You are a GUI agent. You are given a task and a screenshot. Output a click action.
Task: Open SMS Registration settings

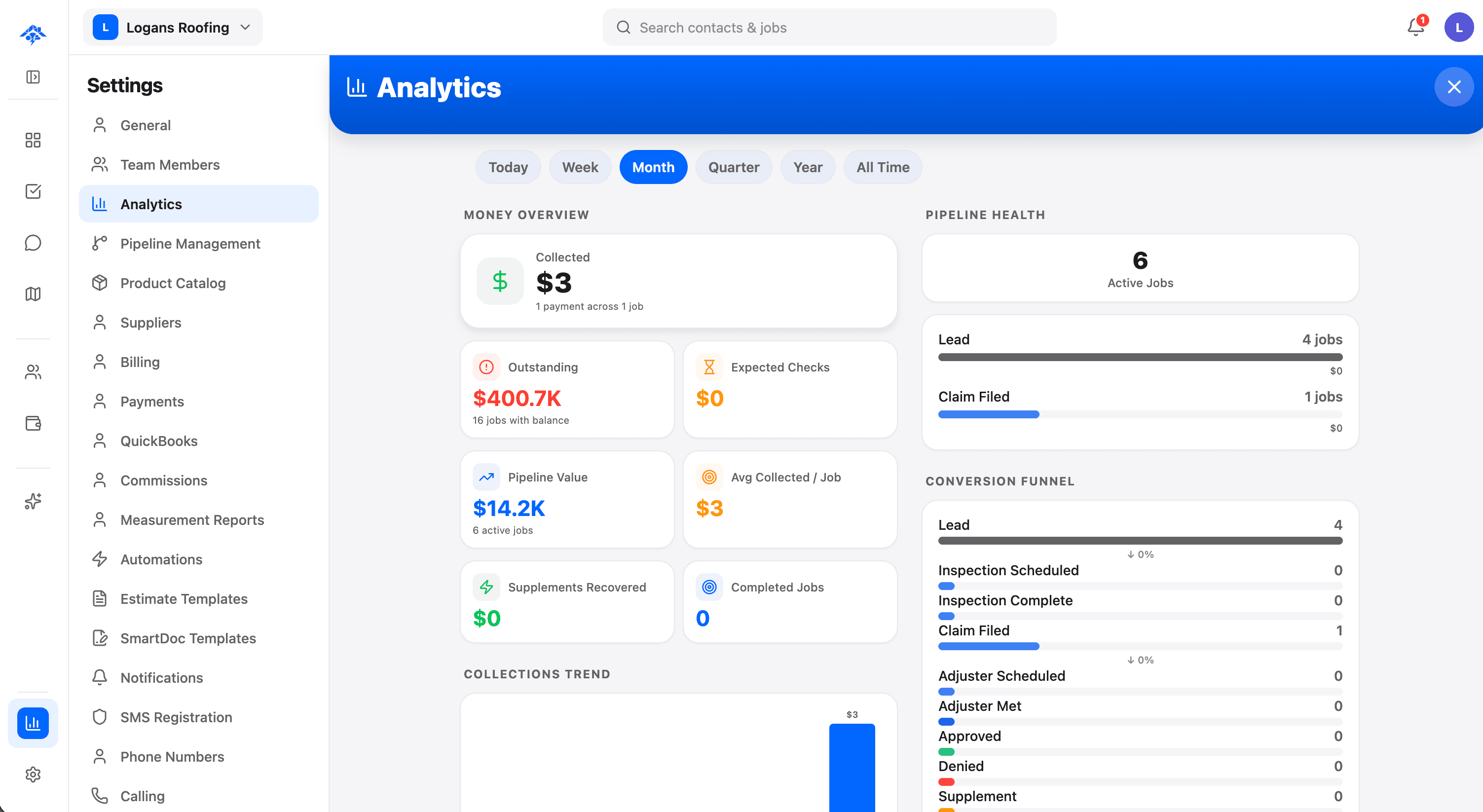(x=199, y=717)
